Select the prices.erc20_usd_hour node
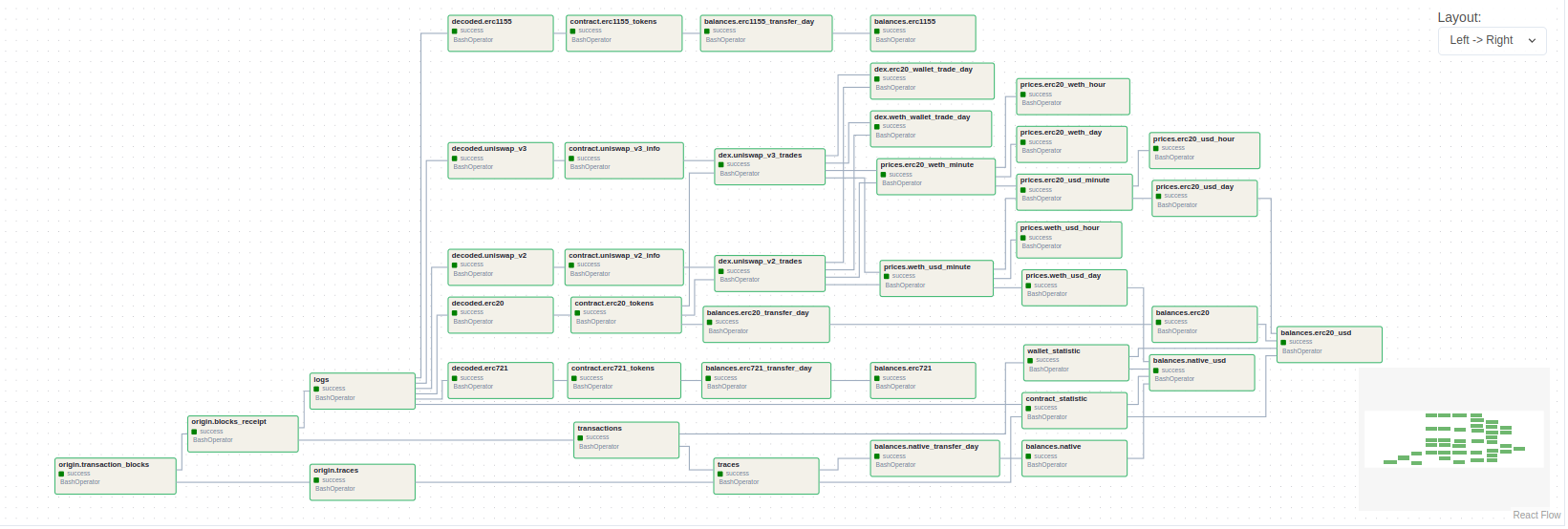 (1205, 151)
